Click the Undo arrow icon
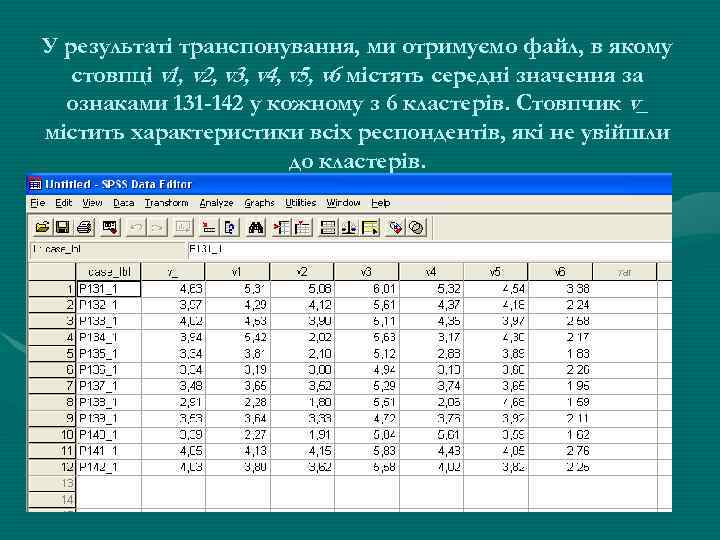The image size is (720, 540). coord(135,227)
